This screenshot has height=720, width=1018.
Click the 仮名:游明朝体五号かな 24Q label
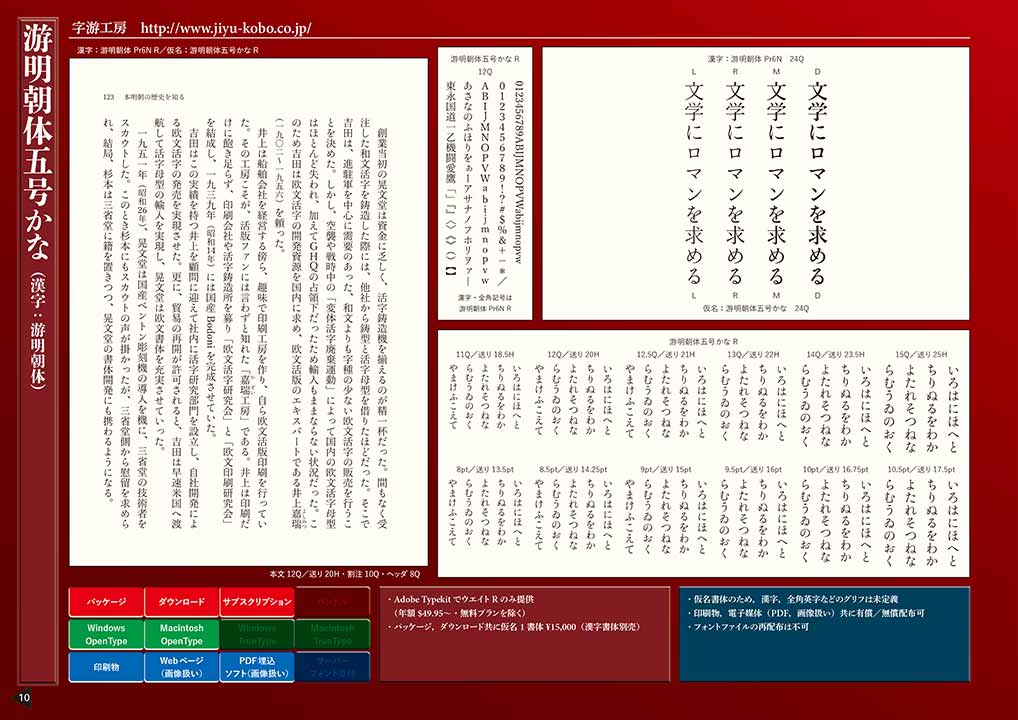click(756, 308)
